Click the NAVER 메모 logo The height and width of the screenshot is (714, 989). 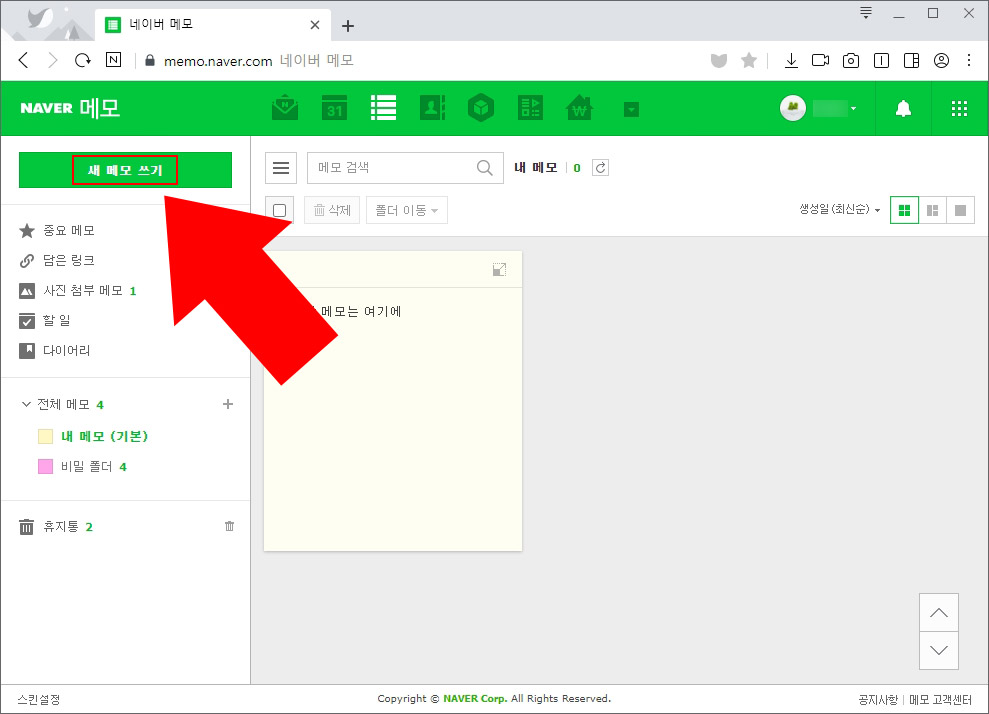coord(70,108)
